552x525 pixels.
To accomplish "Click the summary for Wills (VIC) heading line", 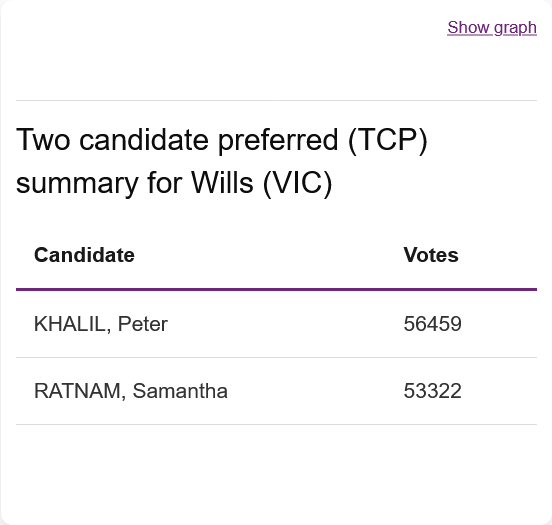I will click(x=174, y=183).
